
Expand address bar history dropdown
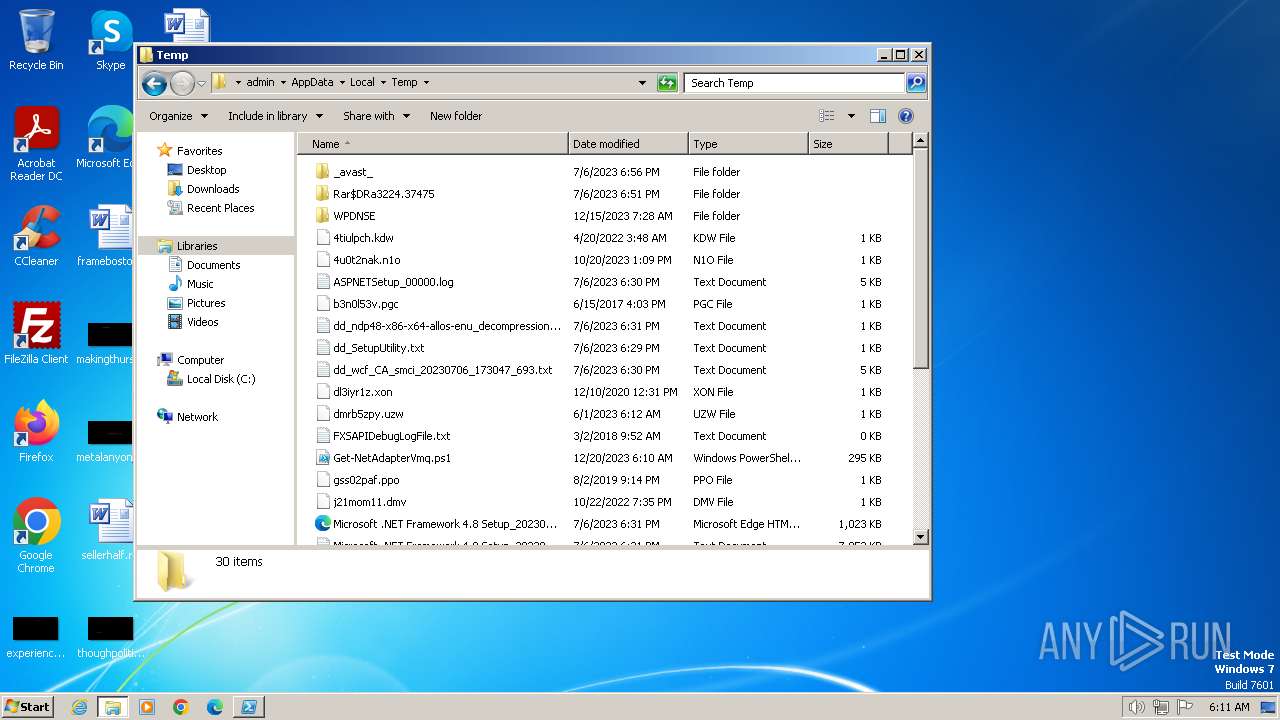coord(642,83)
